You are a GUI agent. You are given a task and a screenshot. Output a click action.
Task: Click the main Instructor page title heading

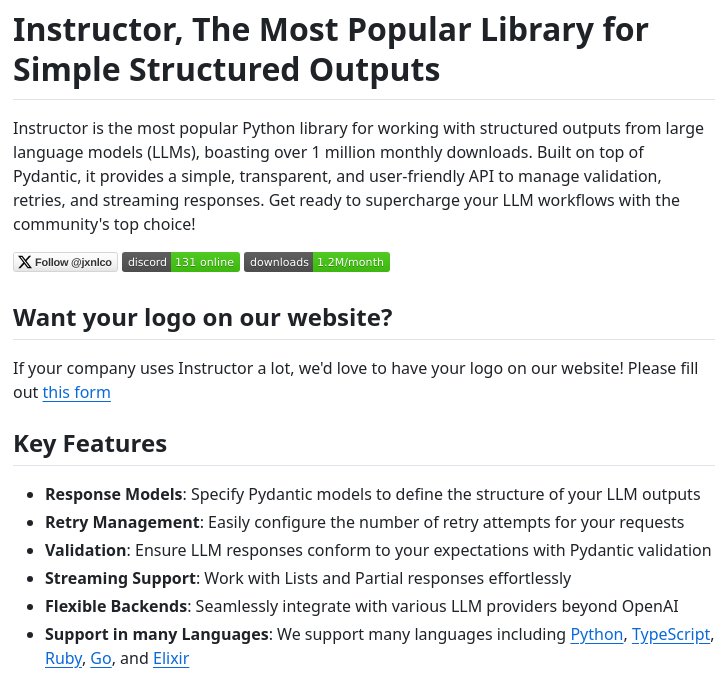(330, 50)
